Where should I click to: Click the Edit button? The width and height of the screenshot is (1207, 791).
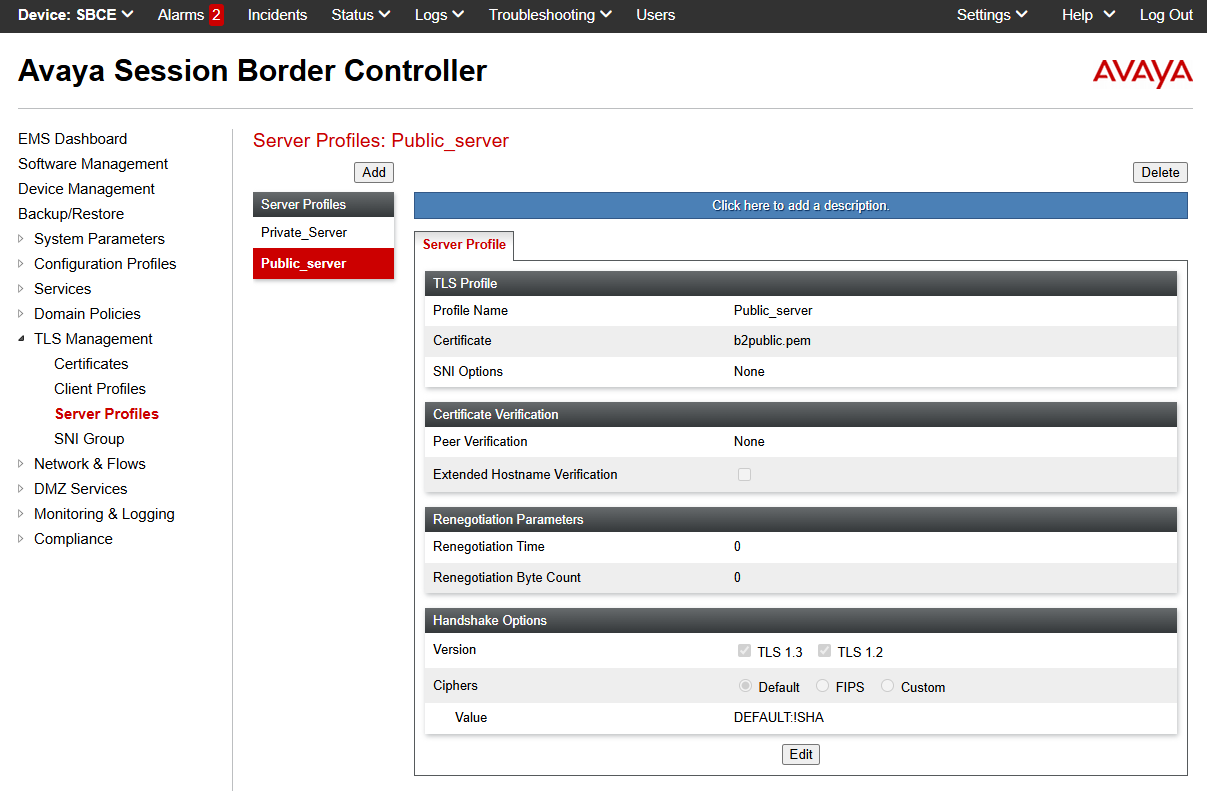(800, 754)
